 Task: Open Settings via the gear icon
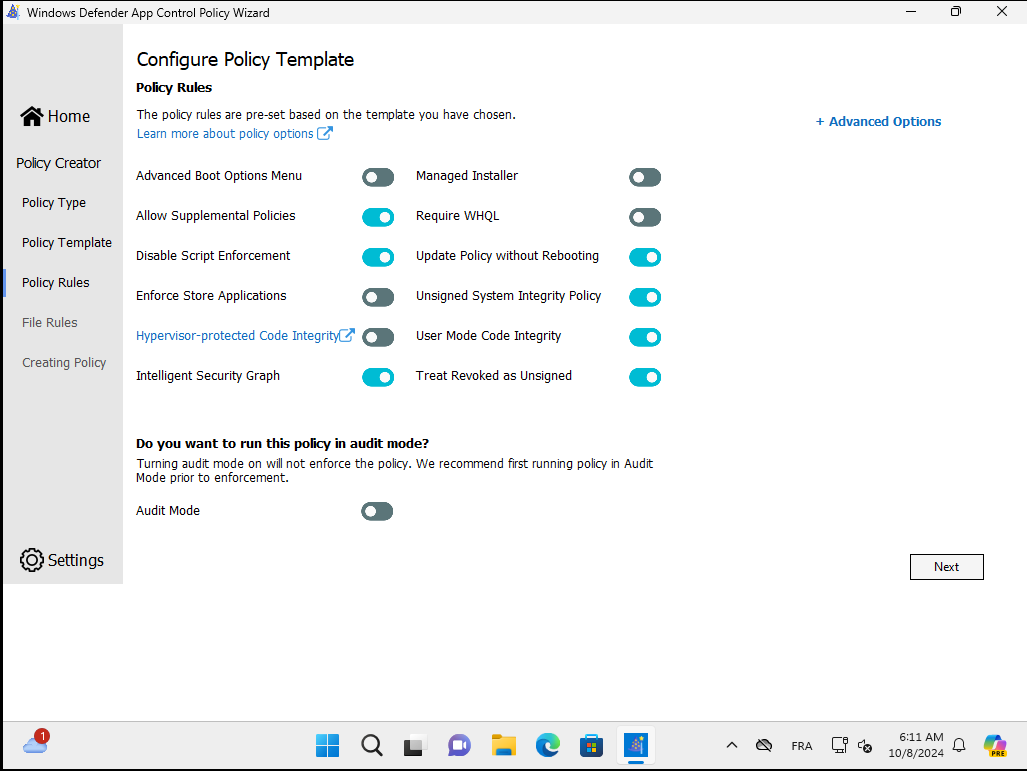pos(32,560)
